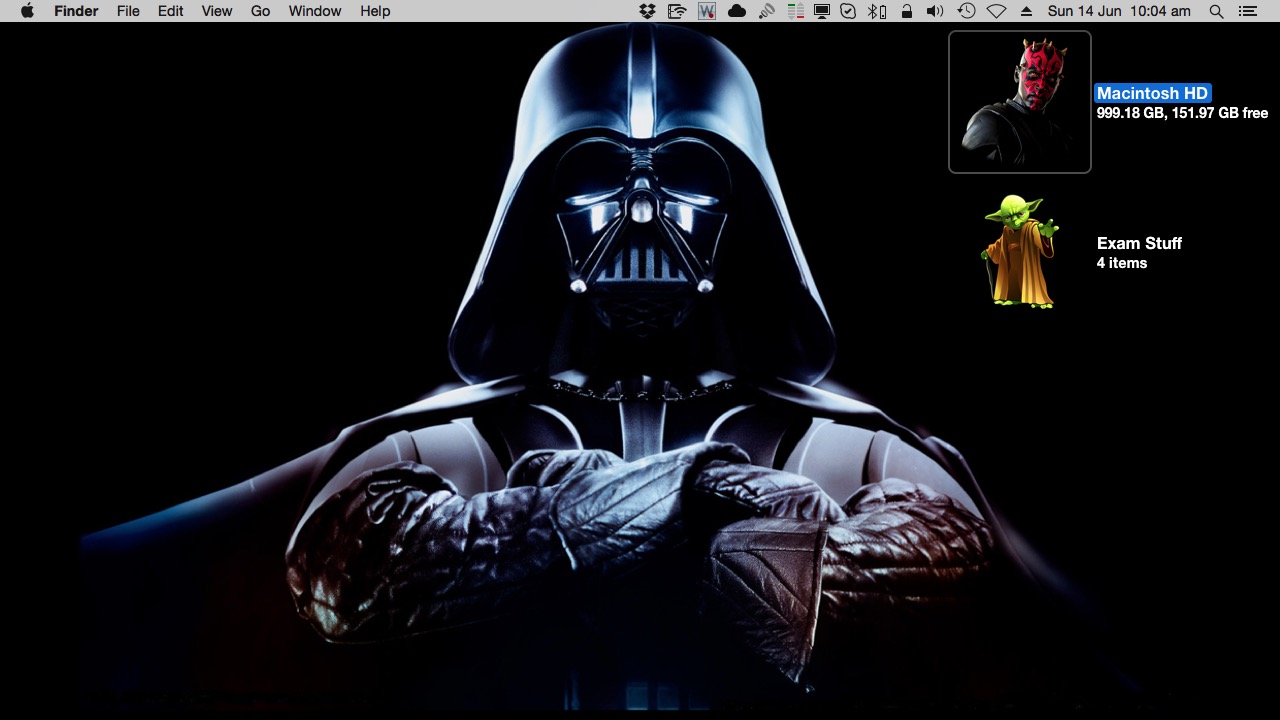The width and height of the screenshot is (1280, 720).
Task: Click the eject icon in menu bar
Action: click(x=1026, y=11)
